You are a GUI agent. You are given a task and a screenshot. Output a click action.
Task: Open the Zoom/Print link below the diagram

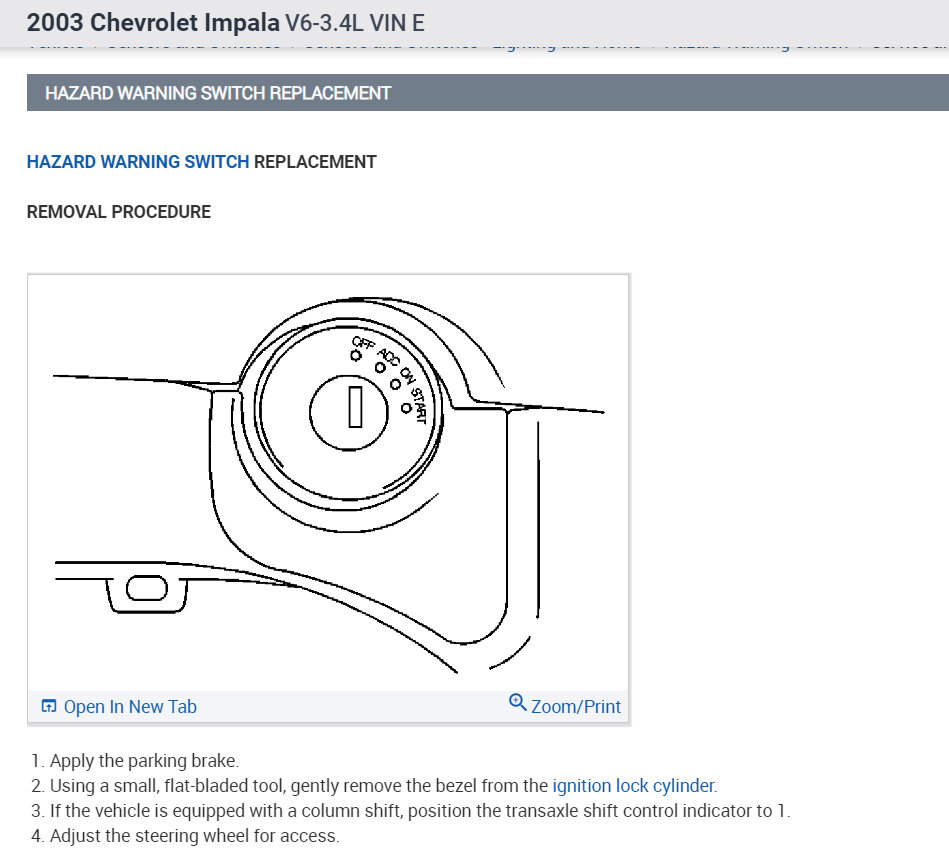pyautogui.click(x=576, y=706)
